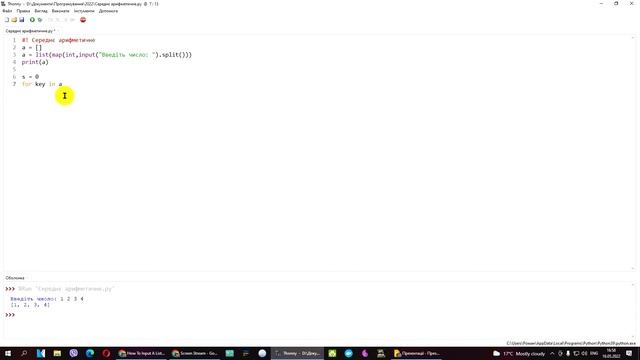
Task: Click the shell prompt input line
Action: 318,315
